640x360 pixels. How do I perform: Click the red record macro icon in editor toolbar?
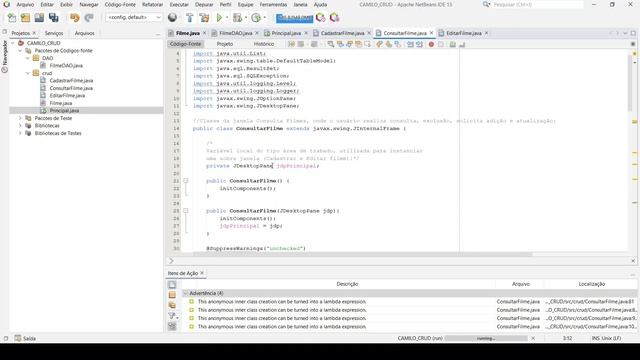431,44
